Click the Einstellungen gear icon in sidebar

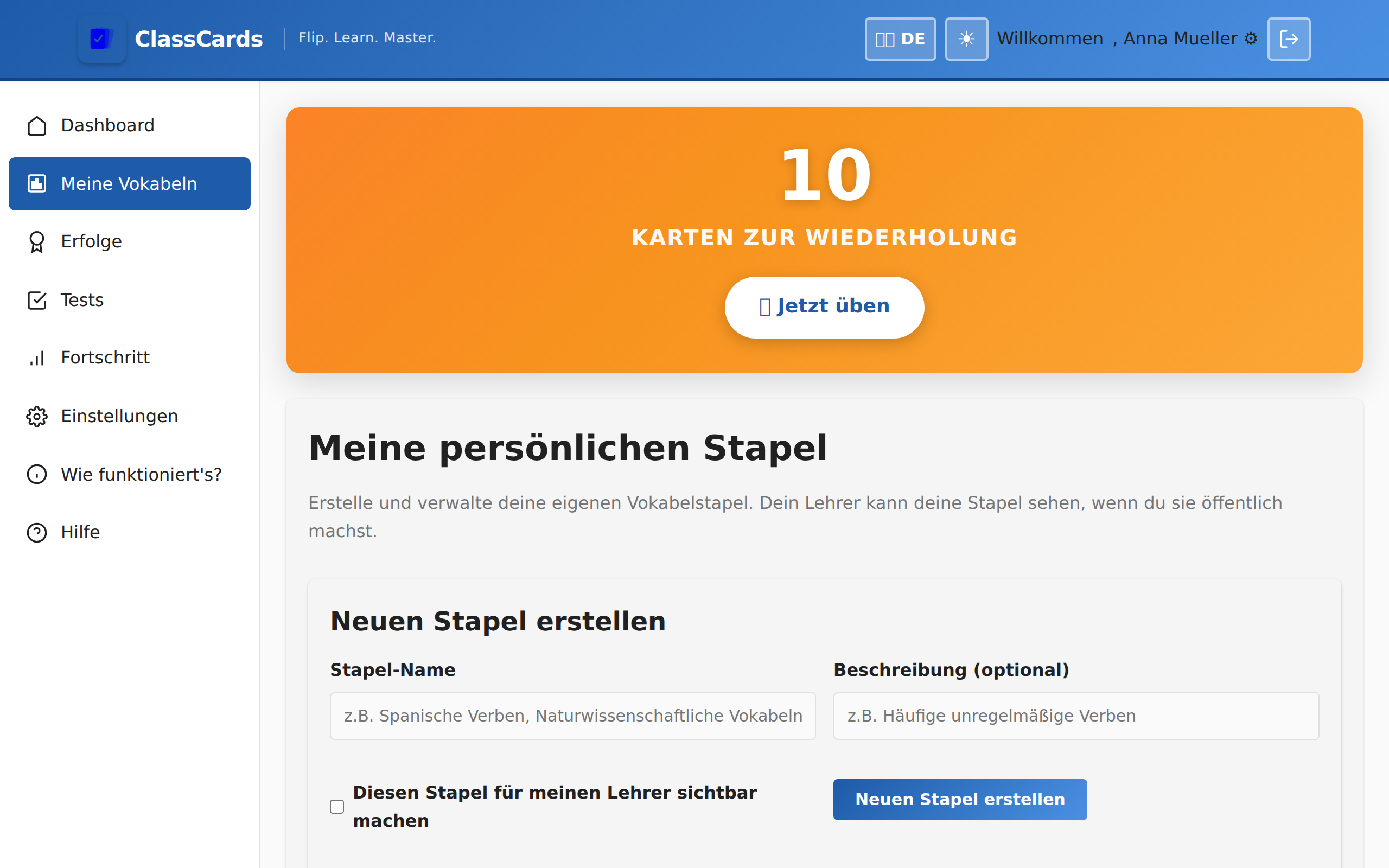[37, 416]
